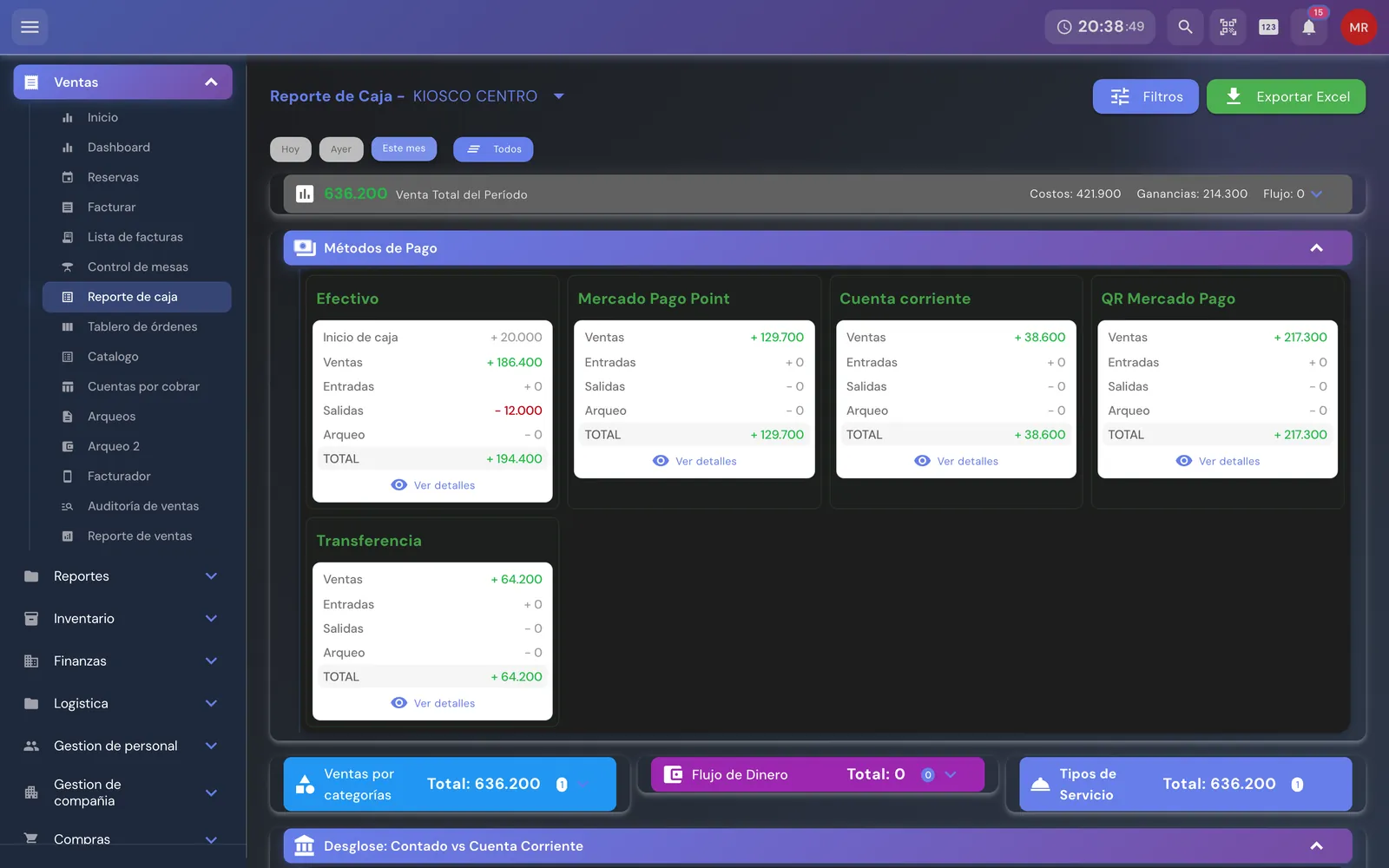Select the Ayer date filter
Screen dimensions: 1389x868
[x=341, y=149]
